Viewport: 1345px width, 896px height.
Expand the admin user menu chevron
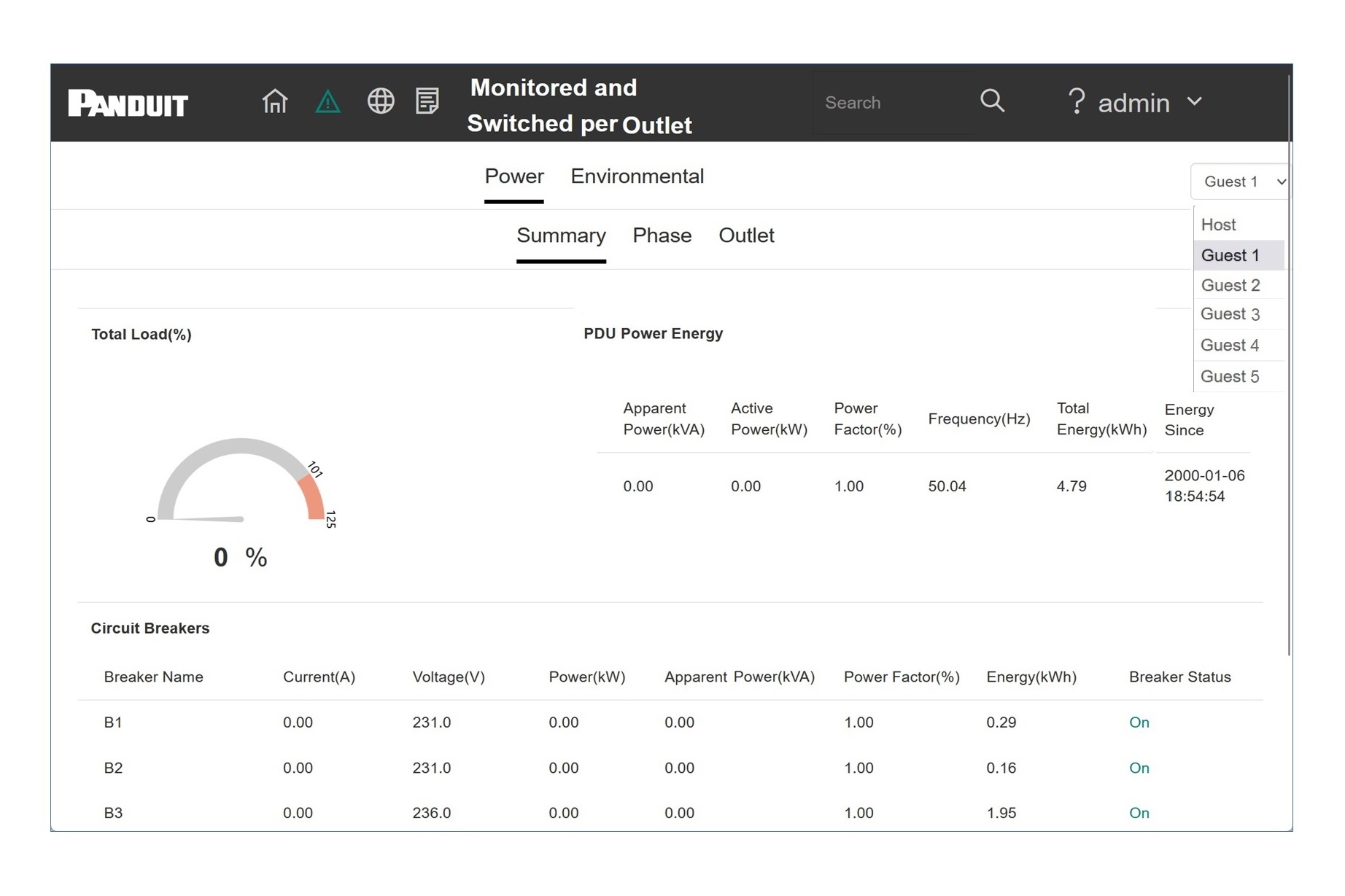coord(1194,101)
